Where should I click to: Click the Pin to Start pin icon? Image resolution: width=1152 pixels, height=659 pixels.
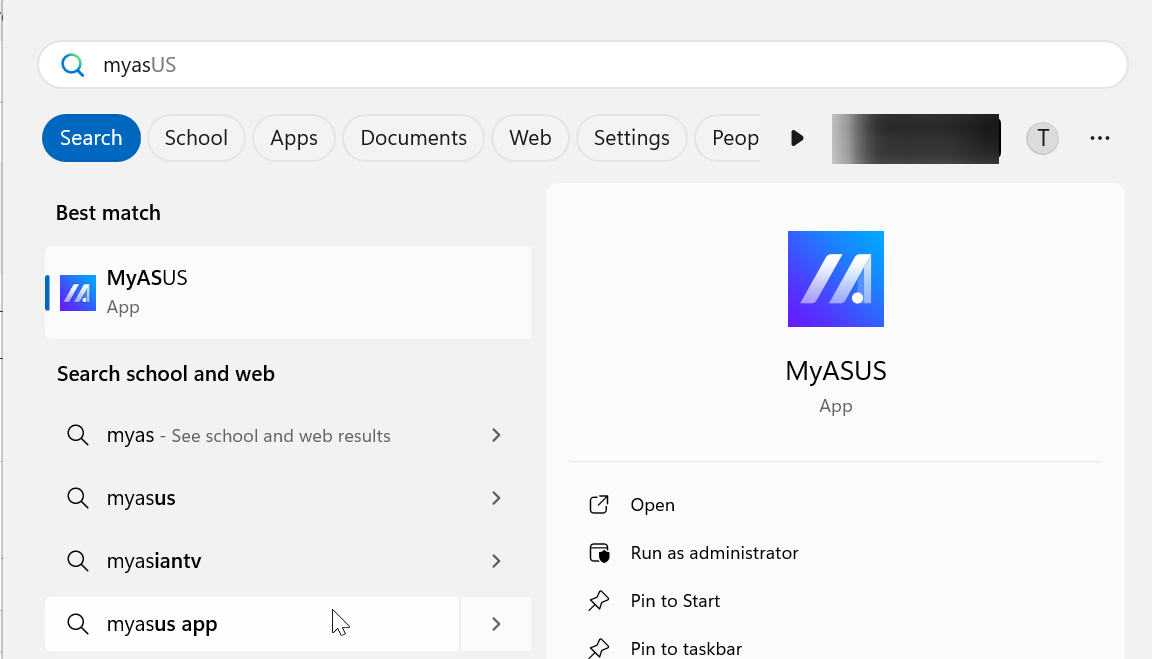click(x=599, y=601)
